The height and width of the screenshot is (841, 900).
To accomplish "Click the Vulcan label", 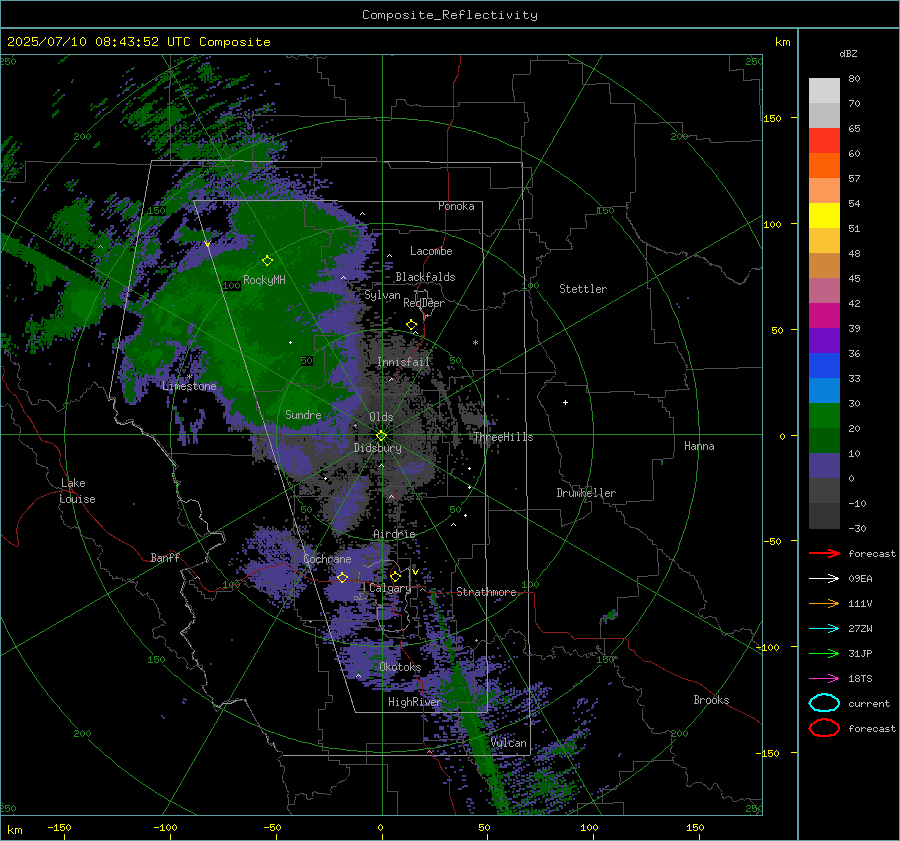I will [509, 743].
